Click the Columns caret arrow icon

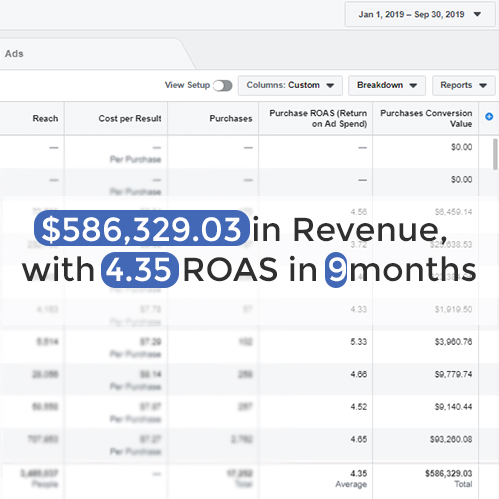tap(330, 86)
